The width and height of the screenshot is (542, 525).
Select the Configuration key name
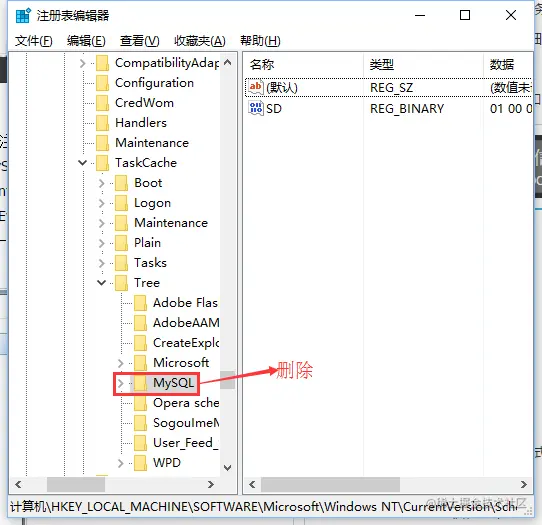coord(155,83)
